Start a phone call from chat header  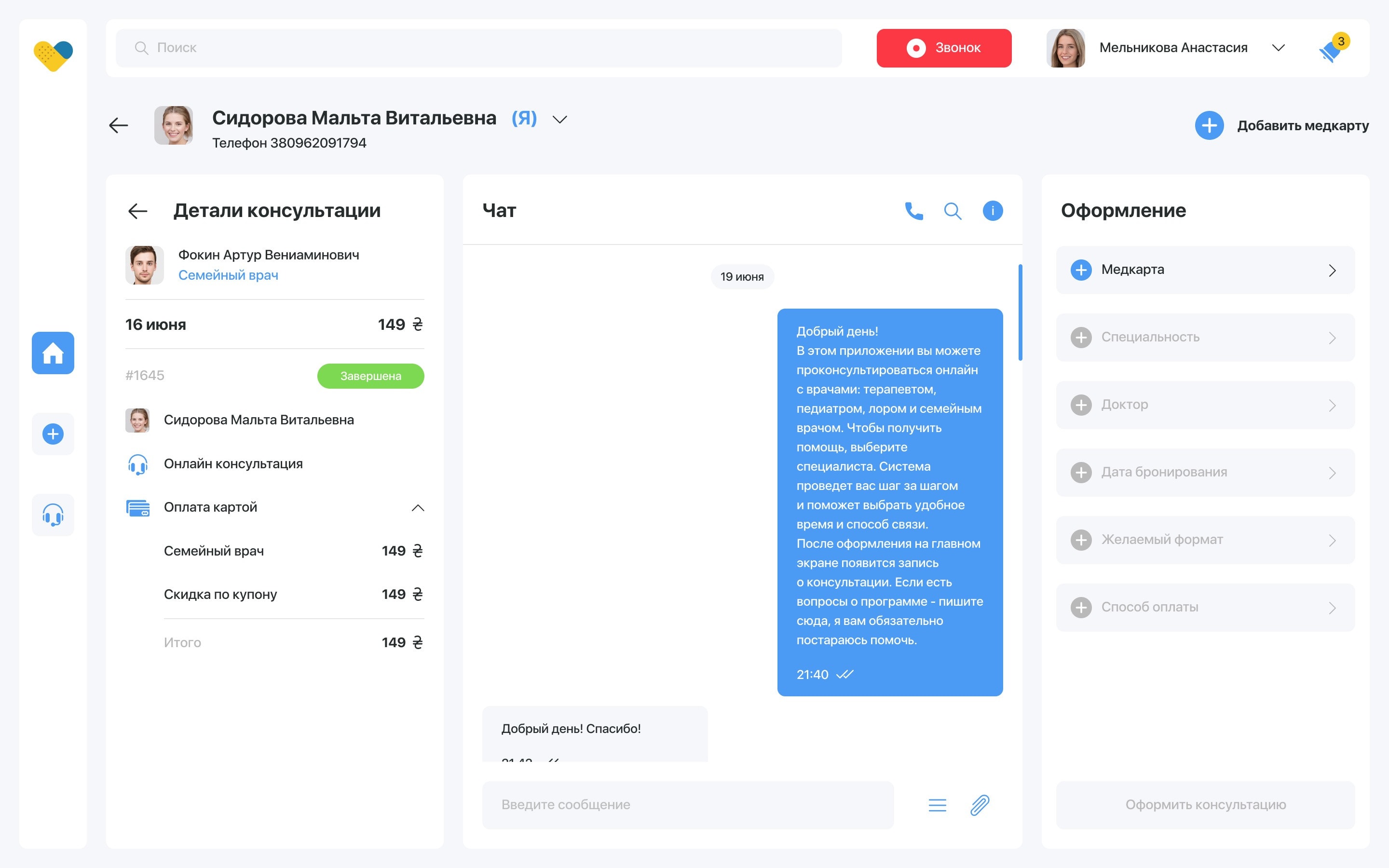pyautogui.click(x=914, y=211)
